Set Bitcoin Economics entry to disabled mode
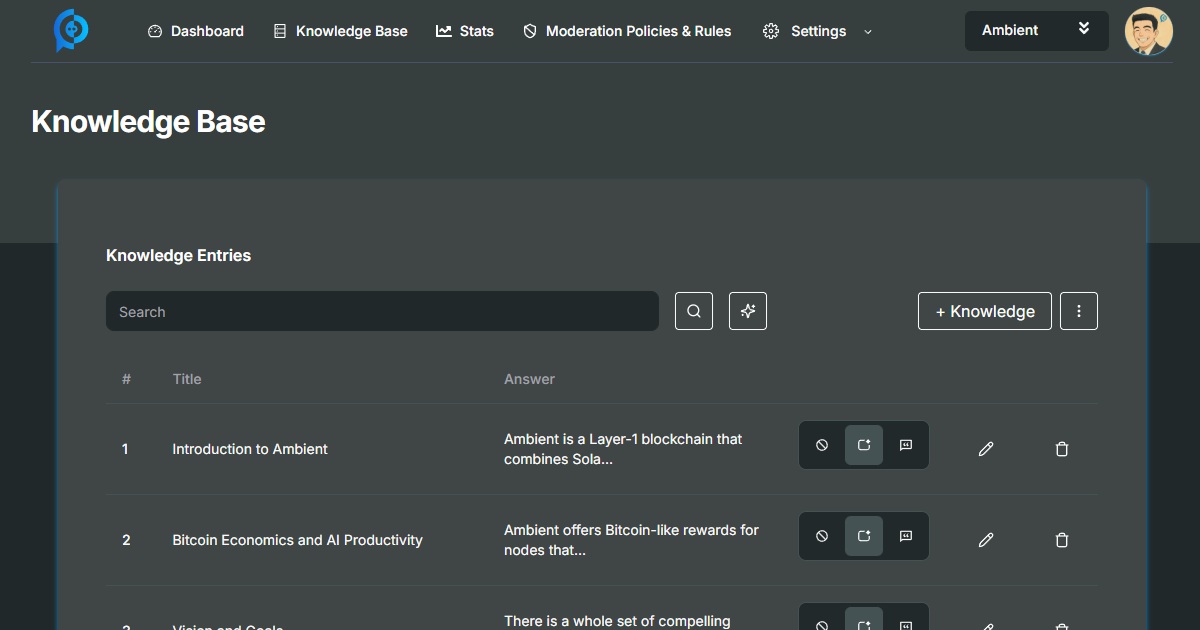Screen dimensions: 1200x630 pos(822,536)
